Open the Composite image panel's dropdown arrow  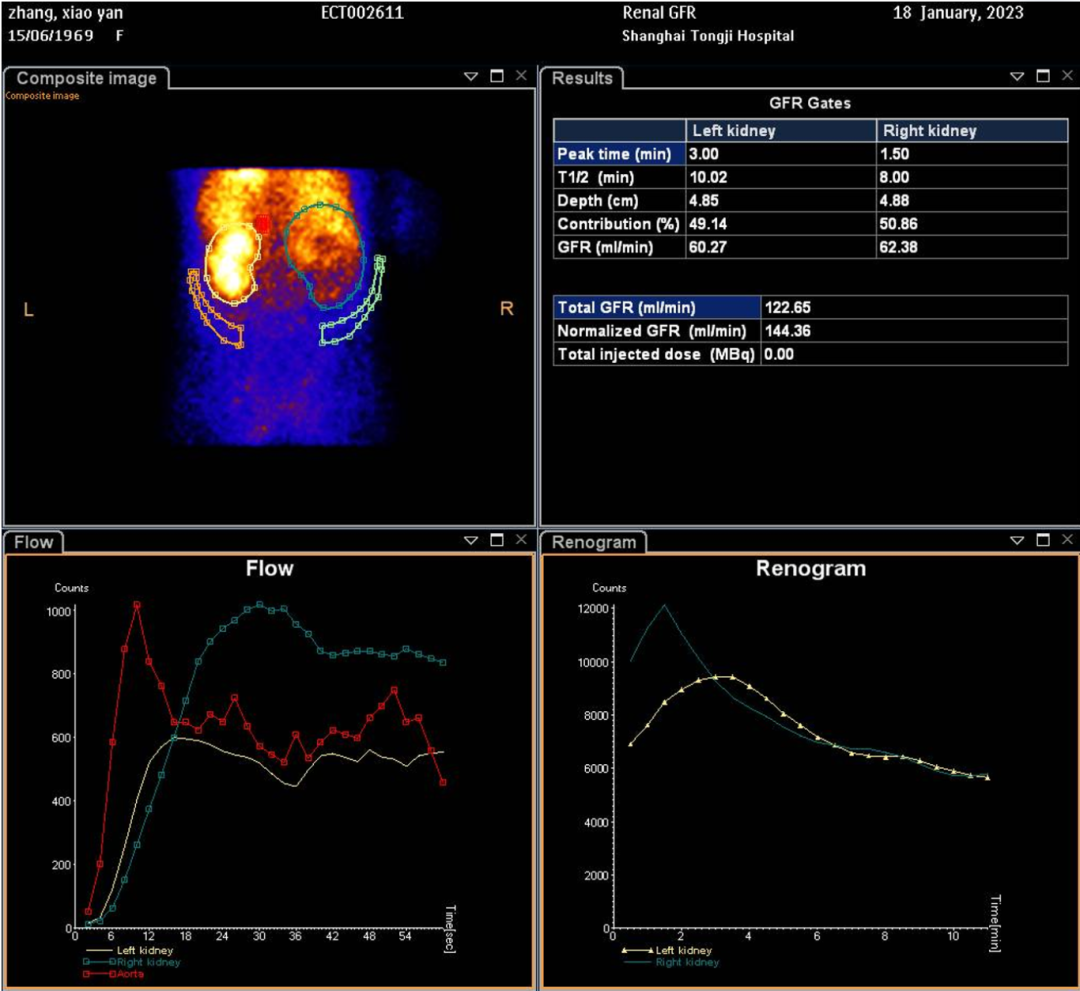pyautogui.click(x=471, y=76)
